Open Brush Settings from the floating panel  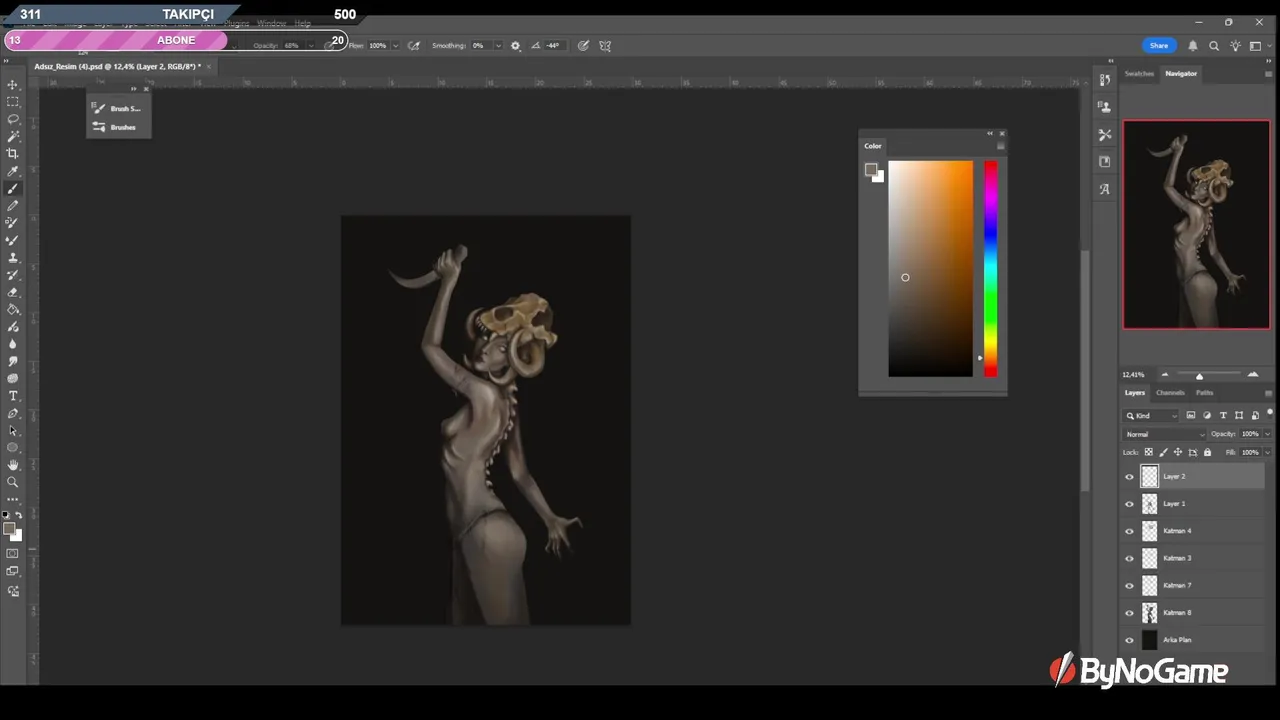click(x=119, y=108)
